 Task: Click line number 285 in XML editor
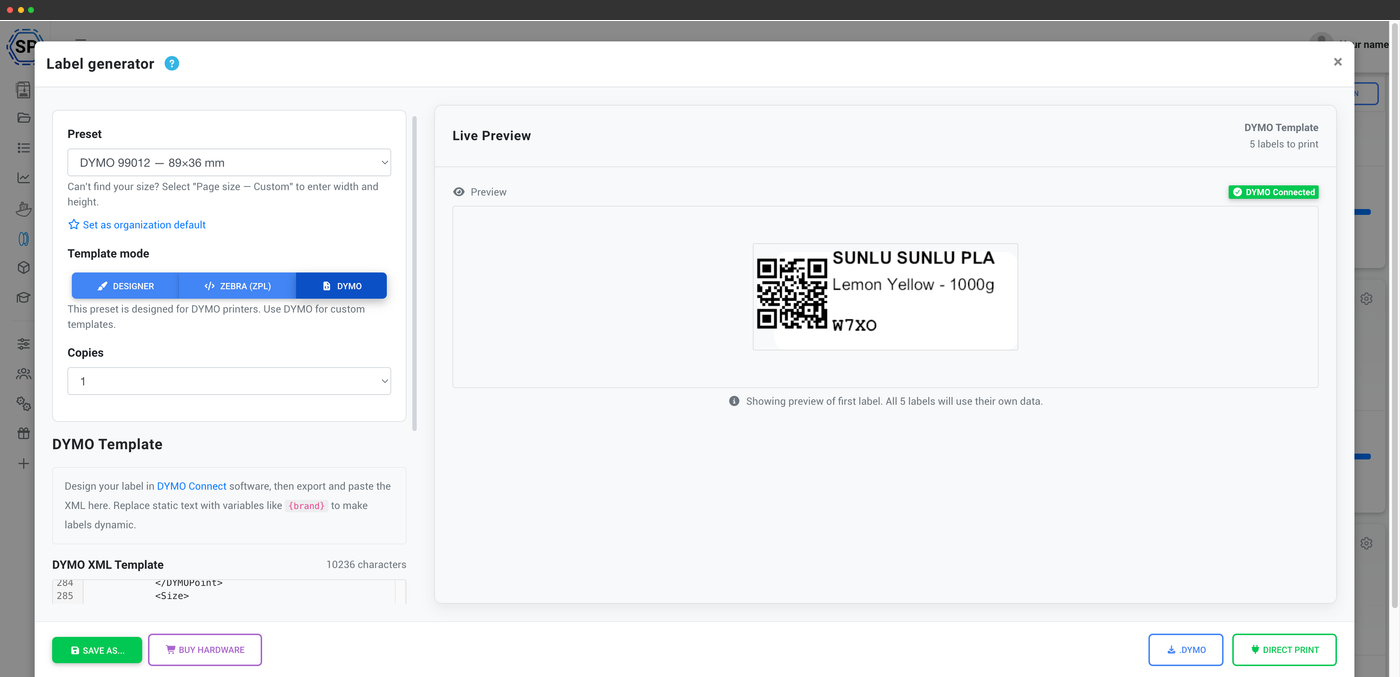[x=65, y=596]
